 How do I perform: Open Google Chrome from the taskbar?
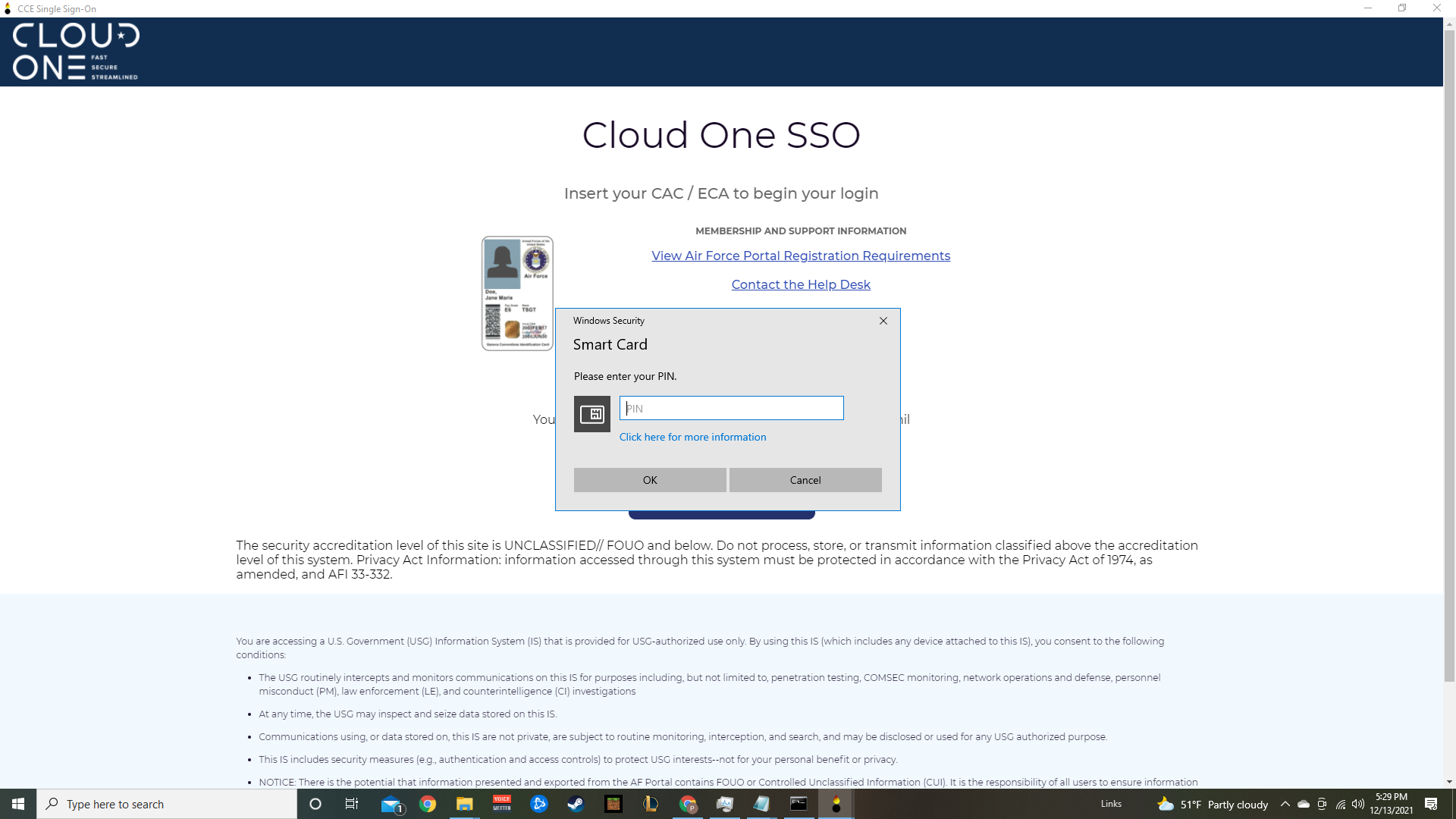click(428, 804)
